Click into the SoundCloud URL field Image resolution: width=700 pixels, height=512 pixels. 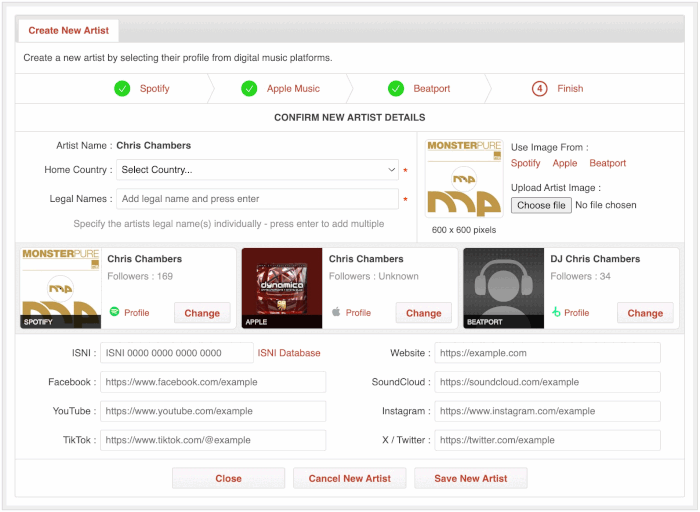coord(547,382)
